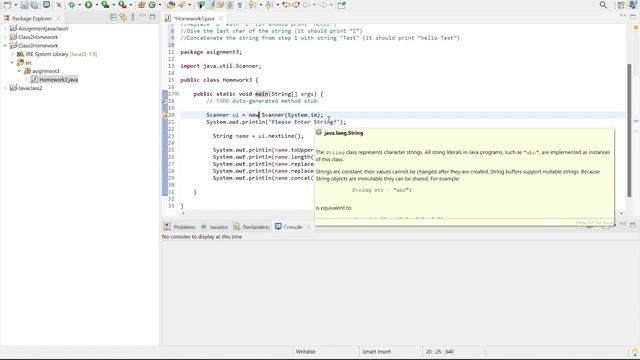Click the Pin Editor toolbar icon
This screenshot has height=360, width=640.
click(342, 5)
